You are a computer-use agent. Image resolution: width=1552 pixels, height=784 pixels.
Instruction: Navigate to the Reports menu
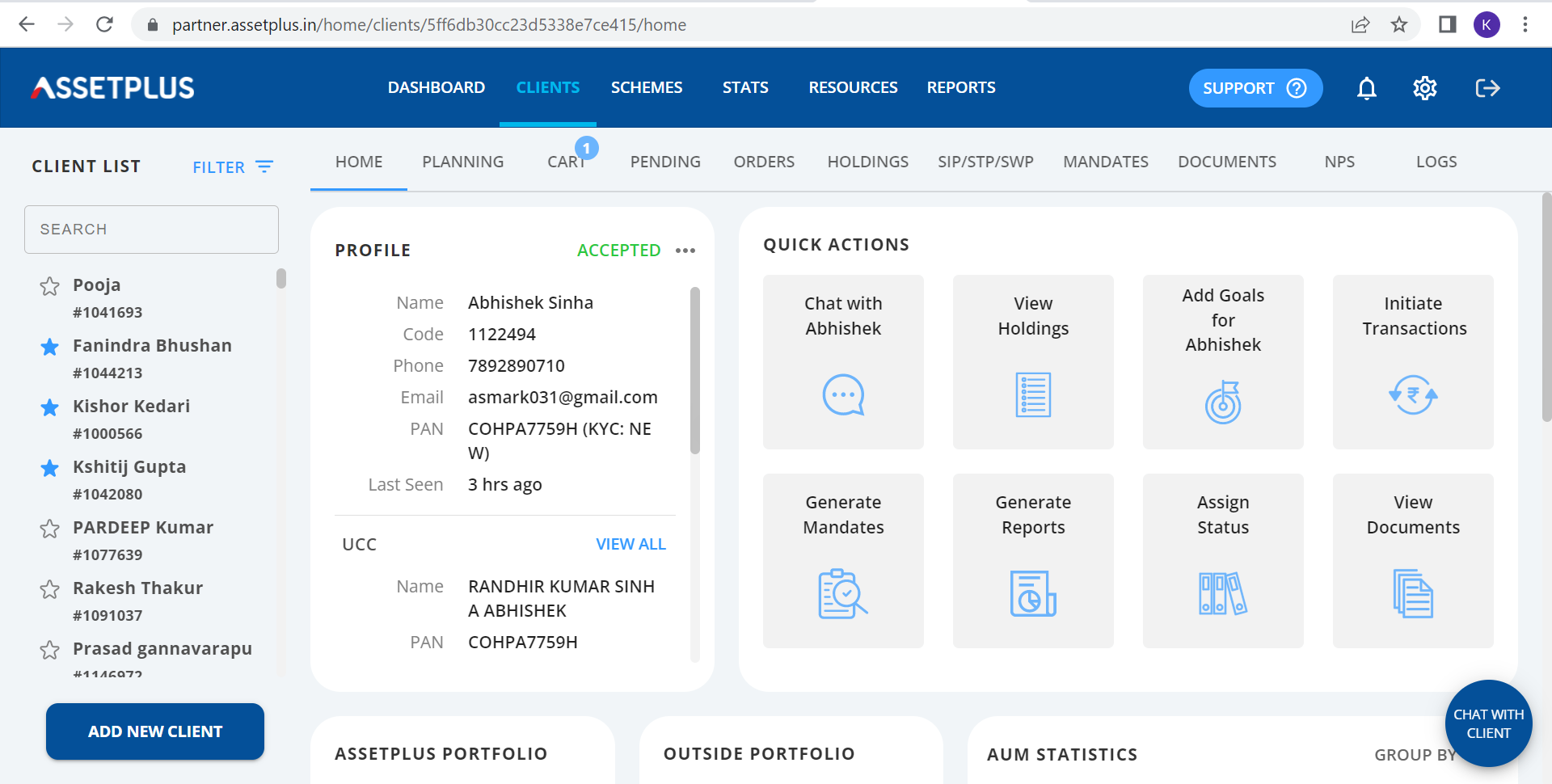(961, 87)
